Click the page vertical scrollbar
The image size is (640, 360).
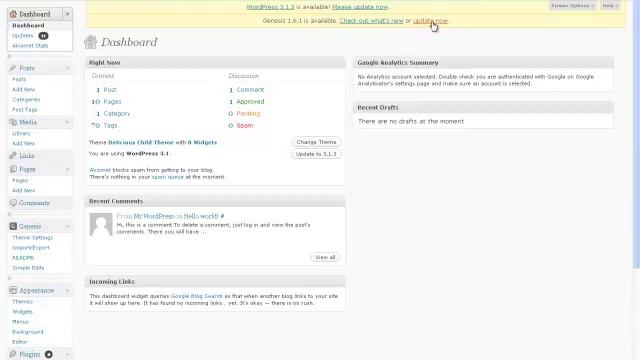[x=636, y=135]
